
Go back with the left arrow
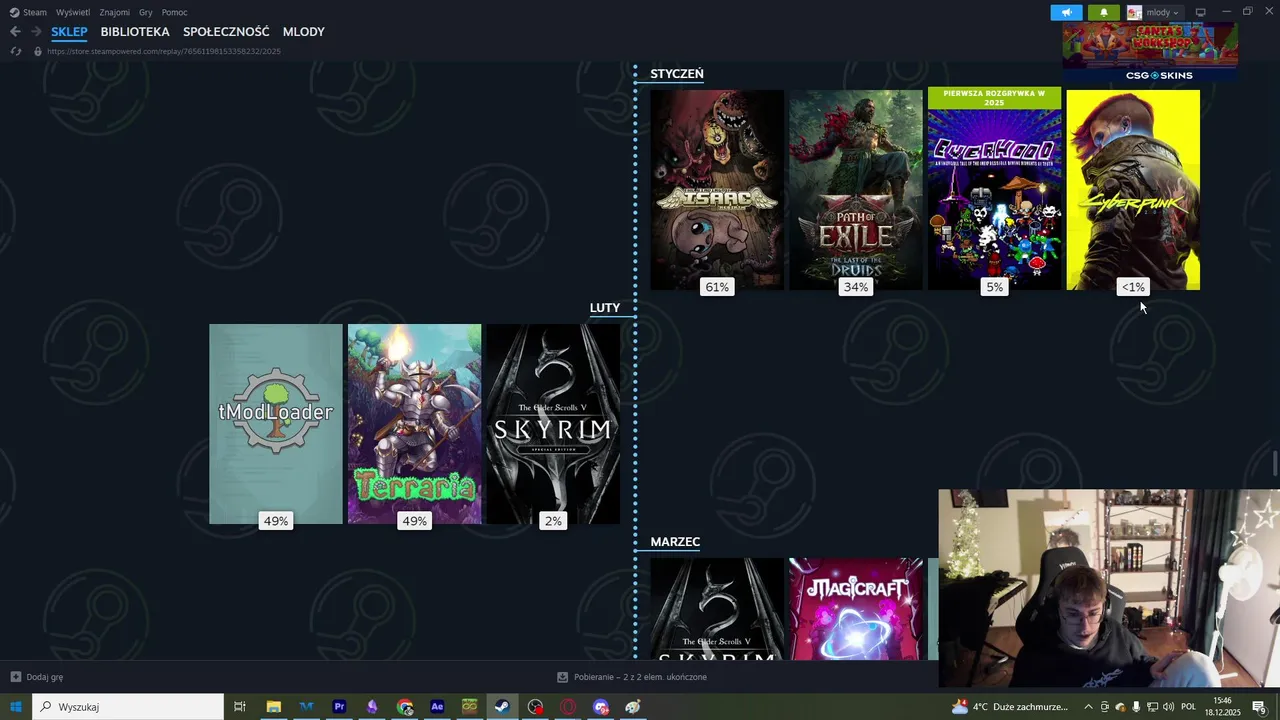click(15, 32)
